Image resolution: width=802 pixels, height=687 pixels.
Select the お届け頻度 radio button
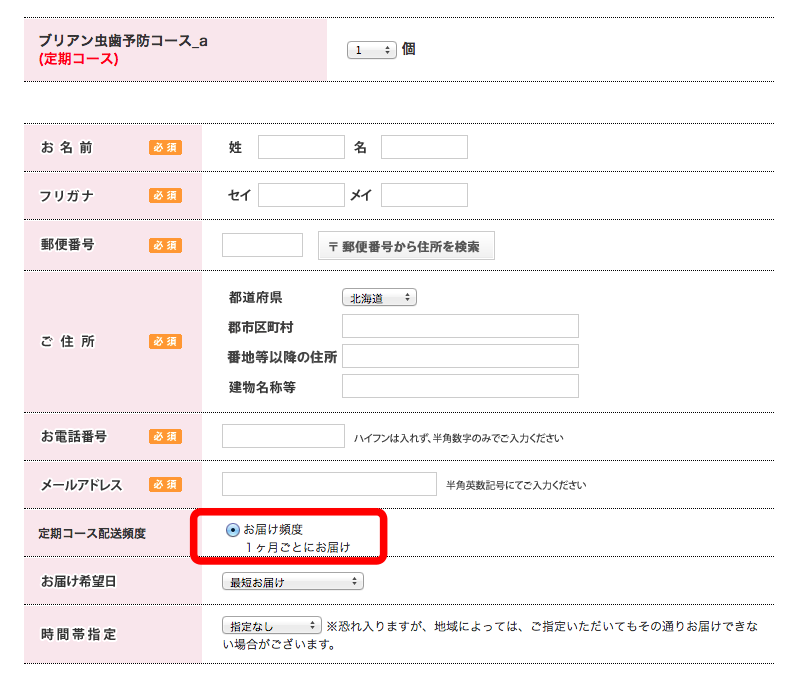pos(233,530)
